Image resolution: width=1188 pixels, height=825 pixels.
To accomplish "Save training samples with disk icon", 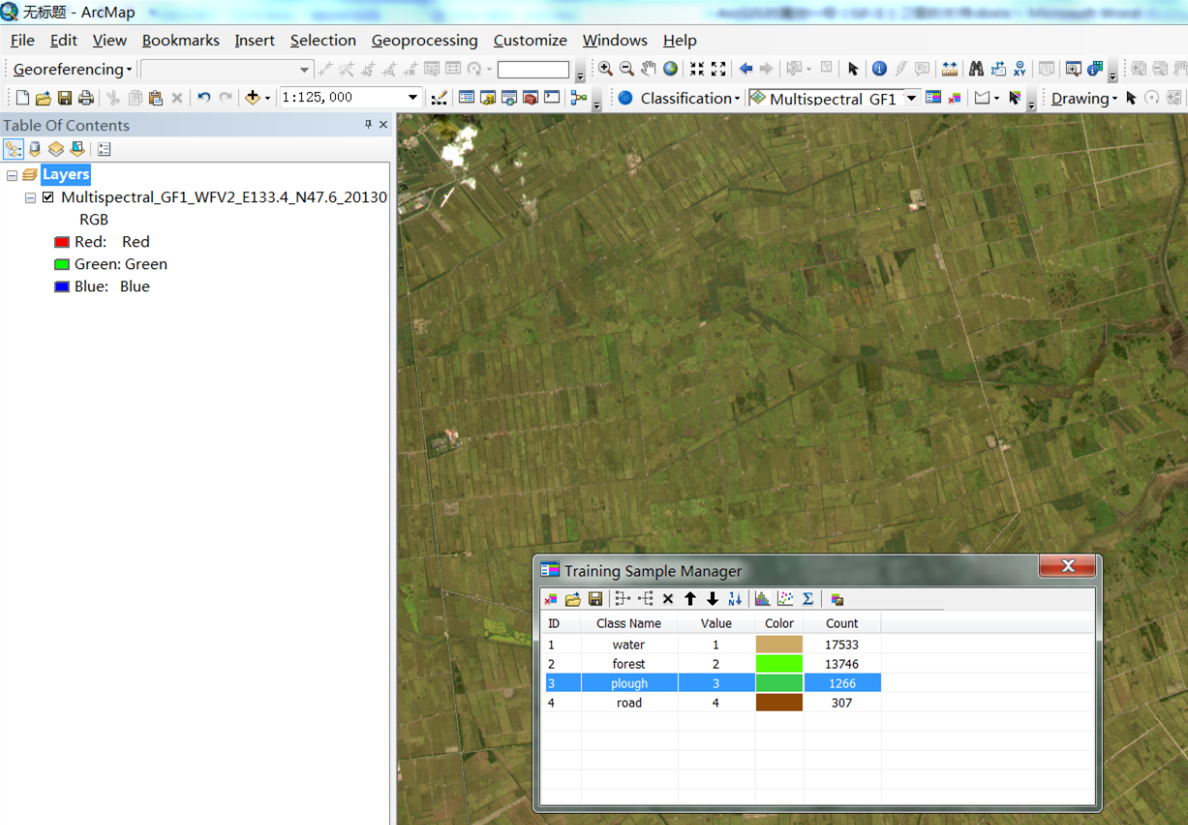I will [595, 599].
